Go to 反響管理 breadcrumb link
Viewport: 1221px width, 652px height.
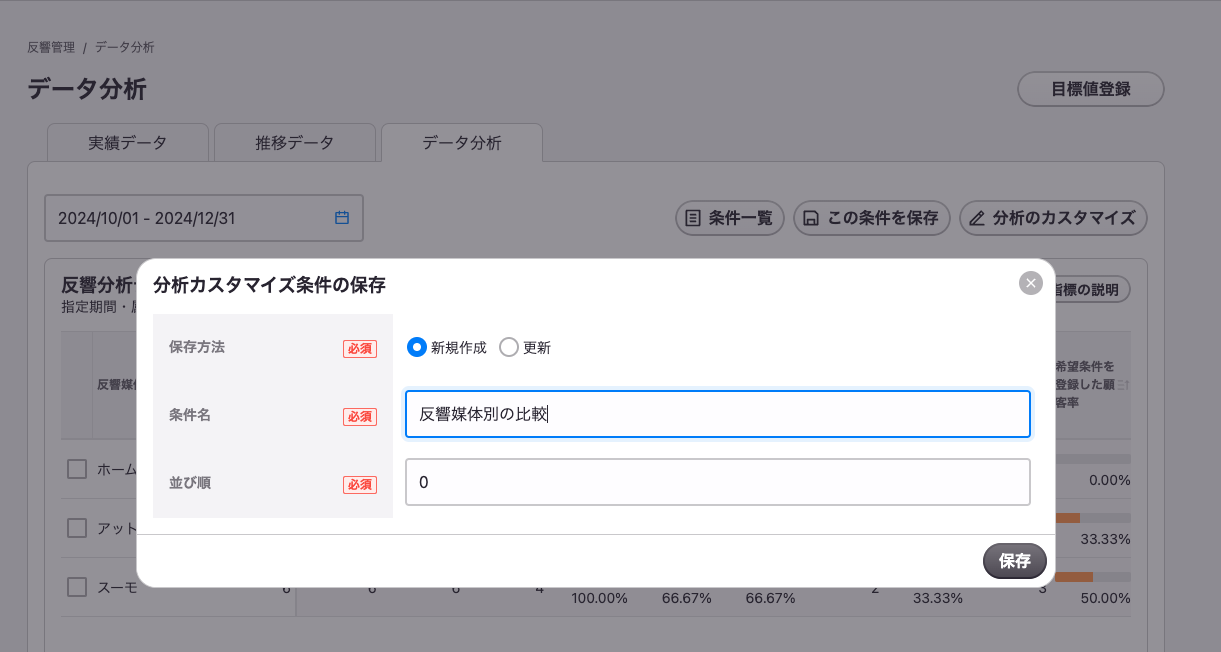click(51, 47)
